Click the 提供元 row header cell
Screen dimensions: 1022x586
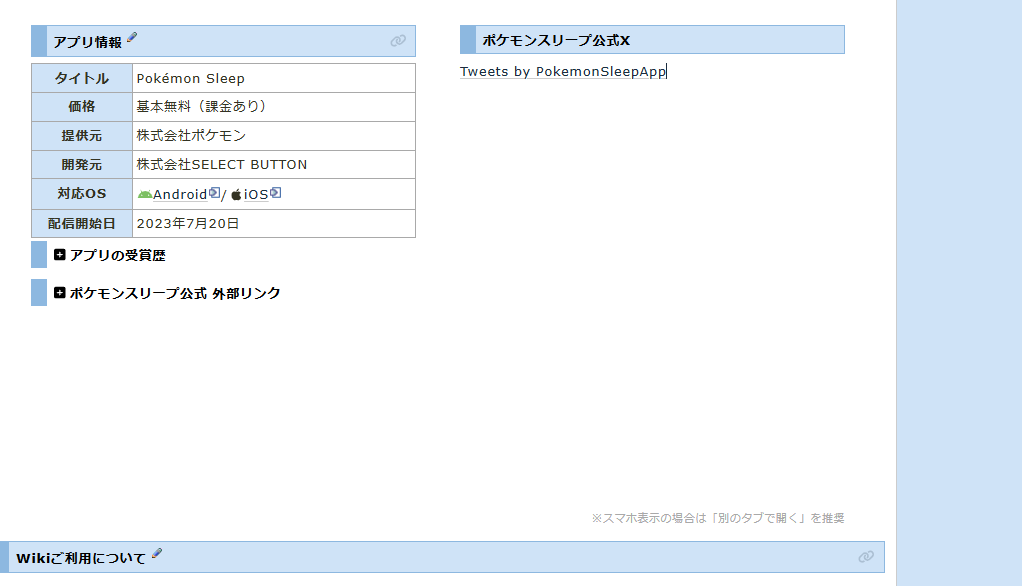coord(82,136)
